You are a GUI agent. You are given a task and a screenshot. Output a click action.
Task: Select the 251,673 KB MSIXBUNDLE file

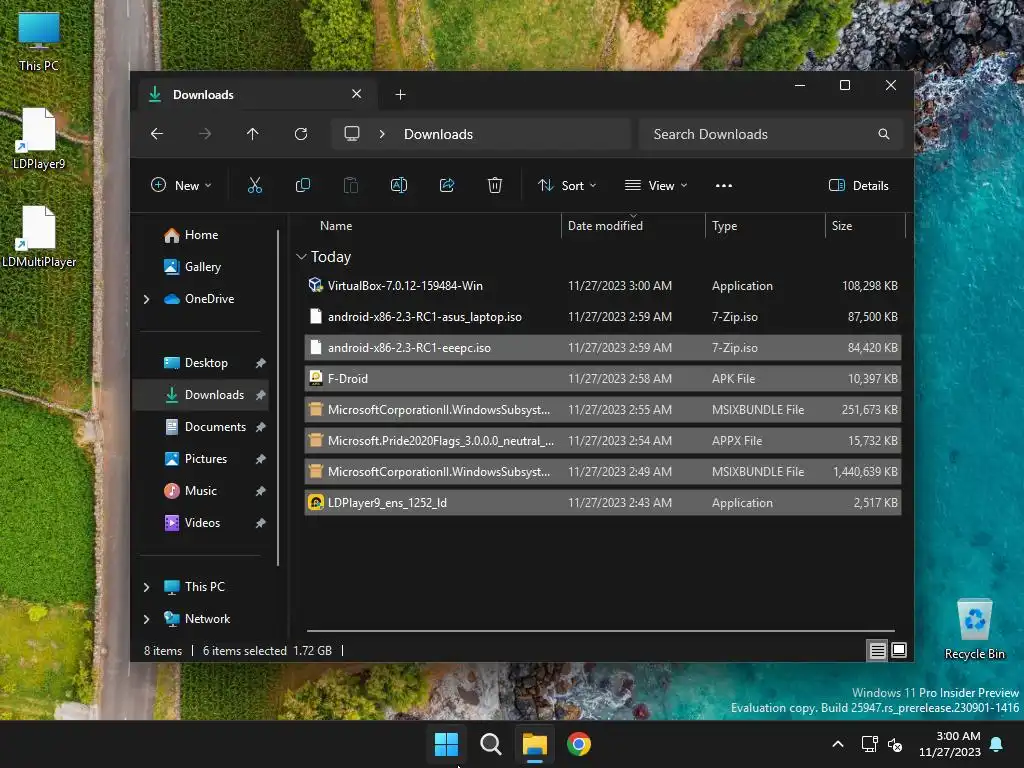(x=603, y=409)
